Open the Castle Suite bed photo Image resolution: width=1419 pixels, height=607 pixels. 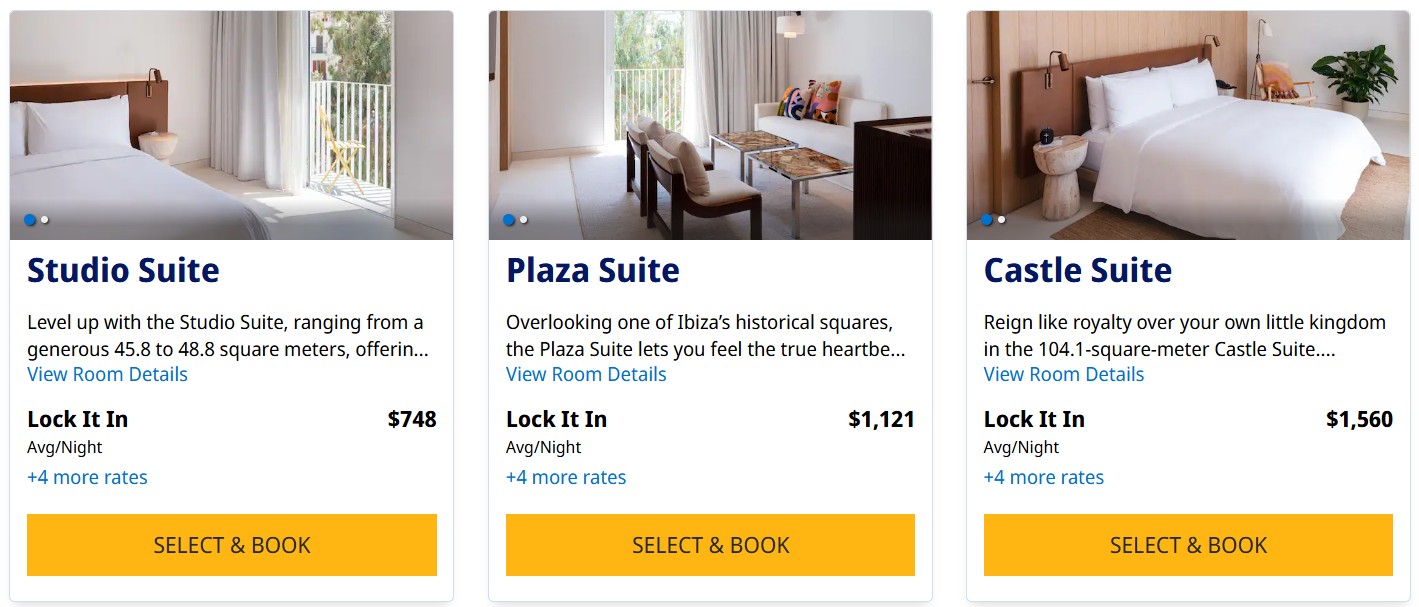pos(1188,125)
